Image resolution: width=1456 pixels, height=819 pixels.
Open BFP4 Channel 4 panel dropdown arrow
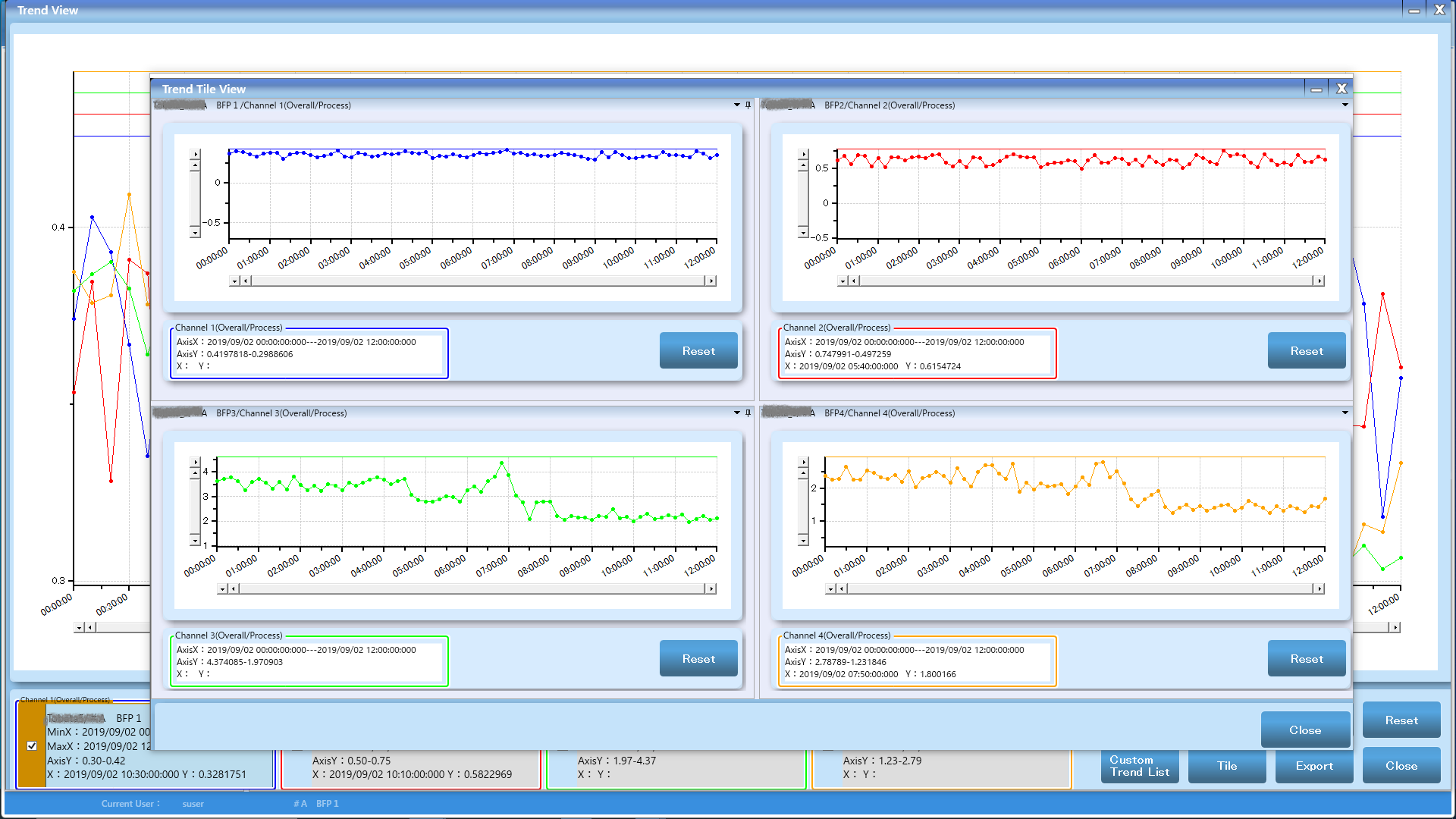1345,413
